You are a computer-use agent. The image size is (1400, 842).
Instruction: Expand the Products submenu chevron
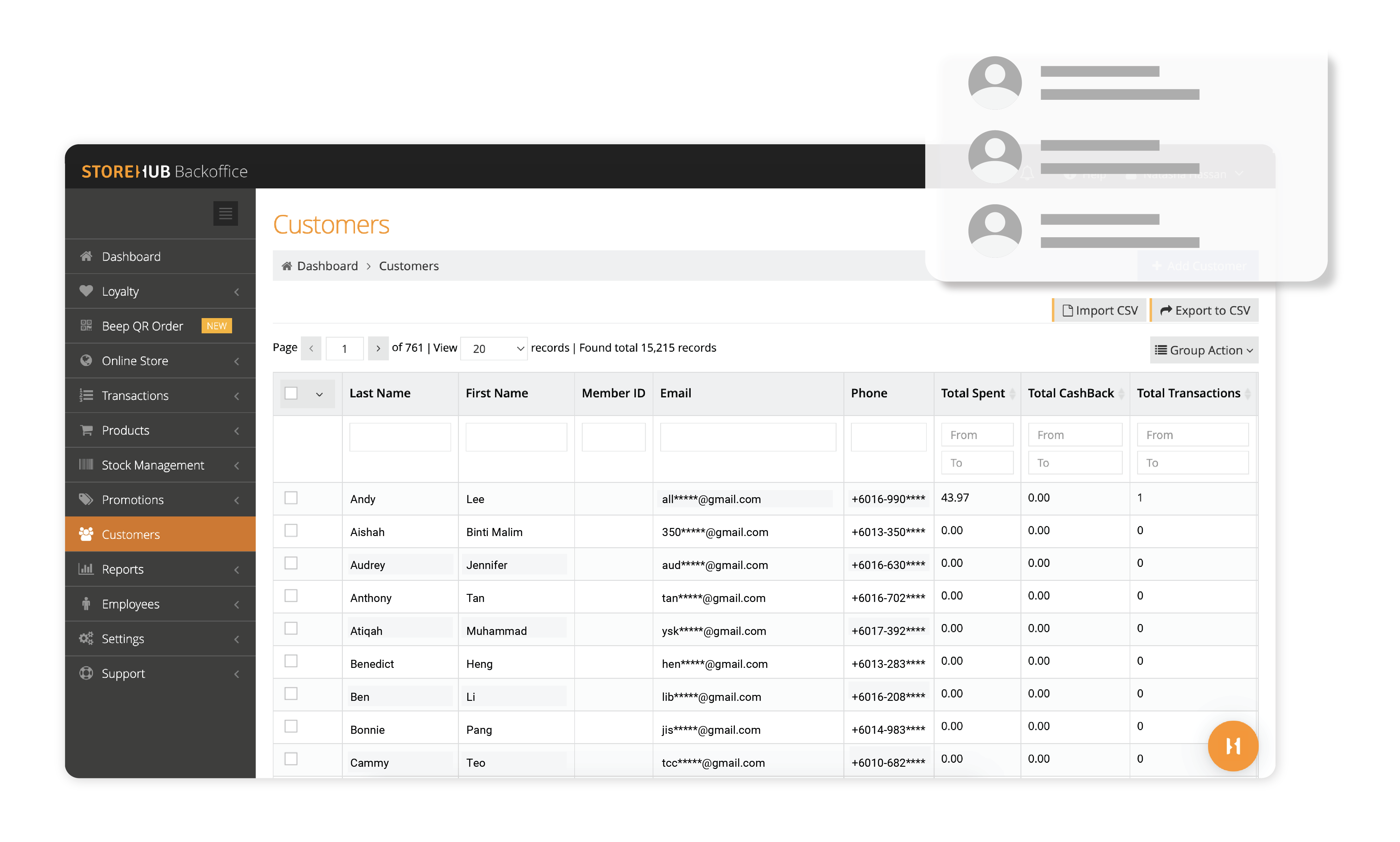[237, 431]
